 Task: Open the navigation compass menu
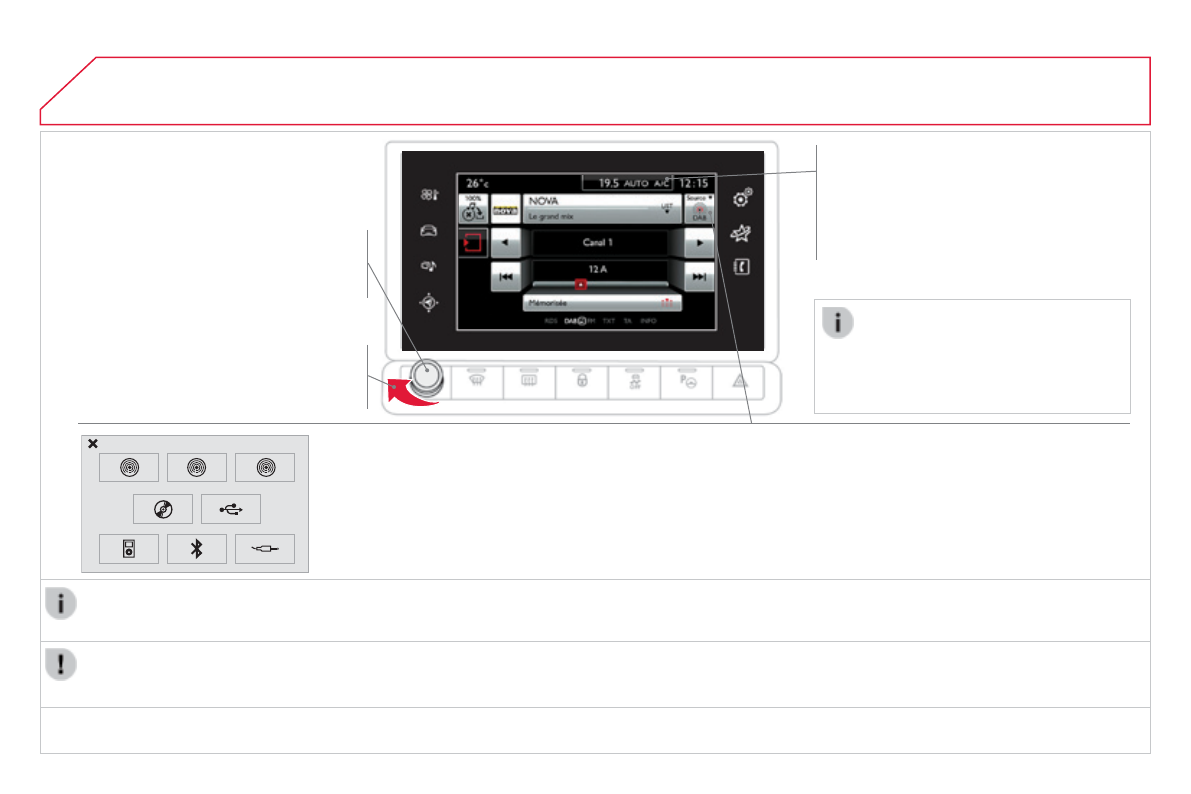429,303
